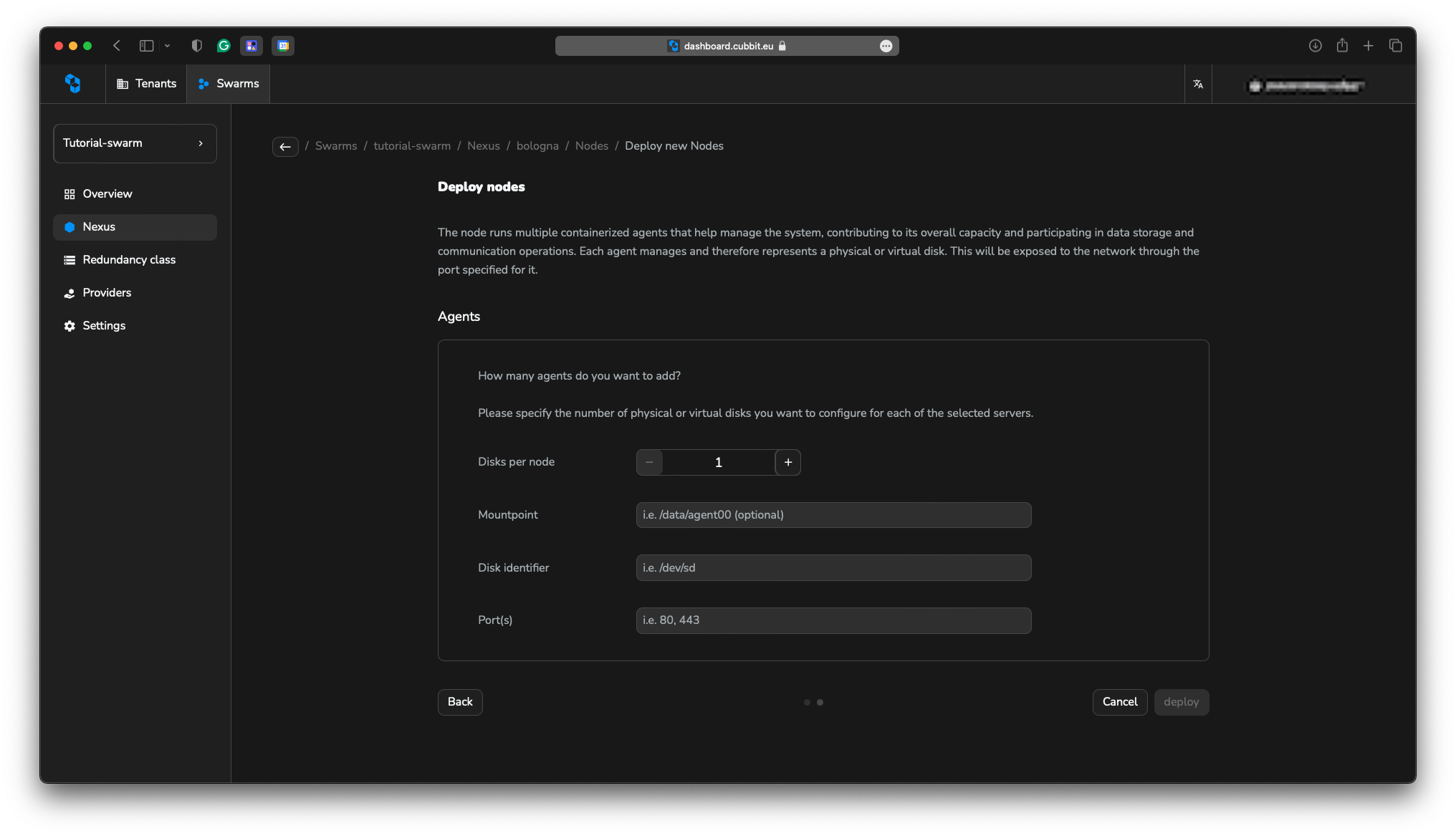
Task: Click the disks per node value field
Action: pyautogui.click(x=719, y=462)
